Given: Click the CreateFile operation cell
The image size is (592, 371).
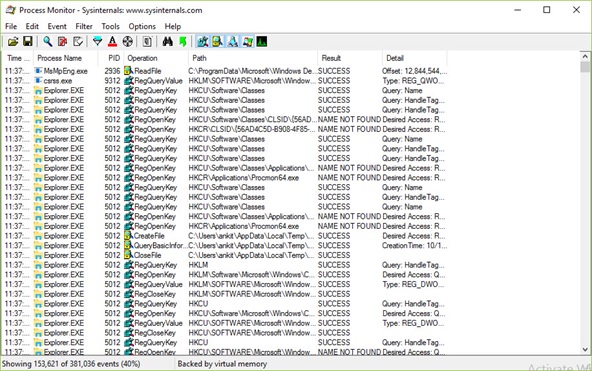Looking at the screenshot, I should click(149, 236).
